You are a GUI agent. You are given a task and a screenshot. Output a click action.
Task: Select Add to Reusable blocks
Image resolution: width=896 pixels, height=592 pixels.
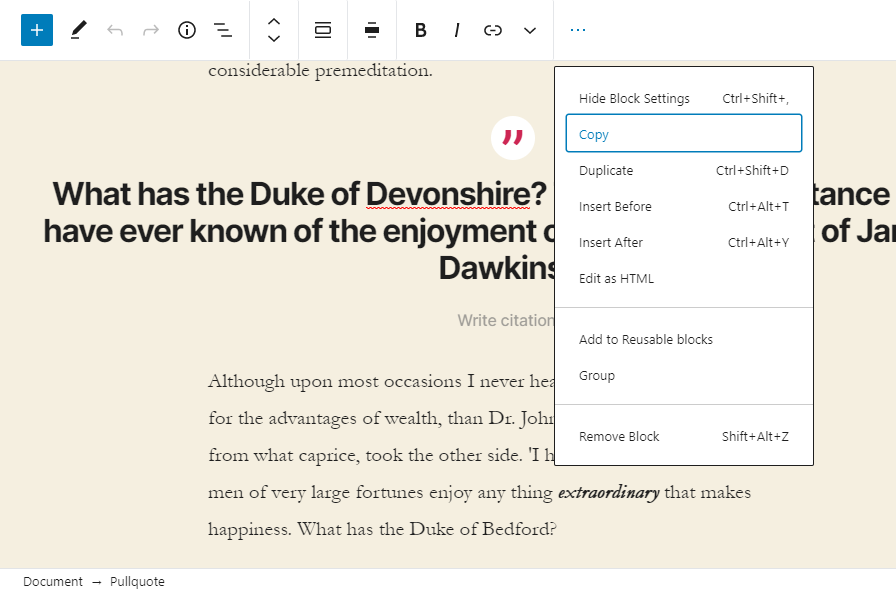coord(684,340)
